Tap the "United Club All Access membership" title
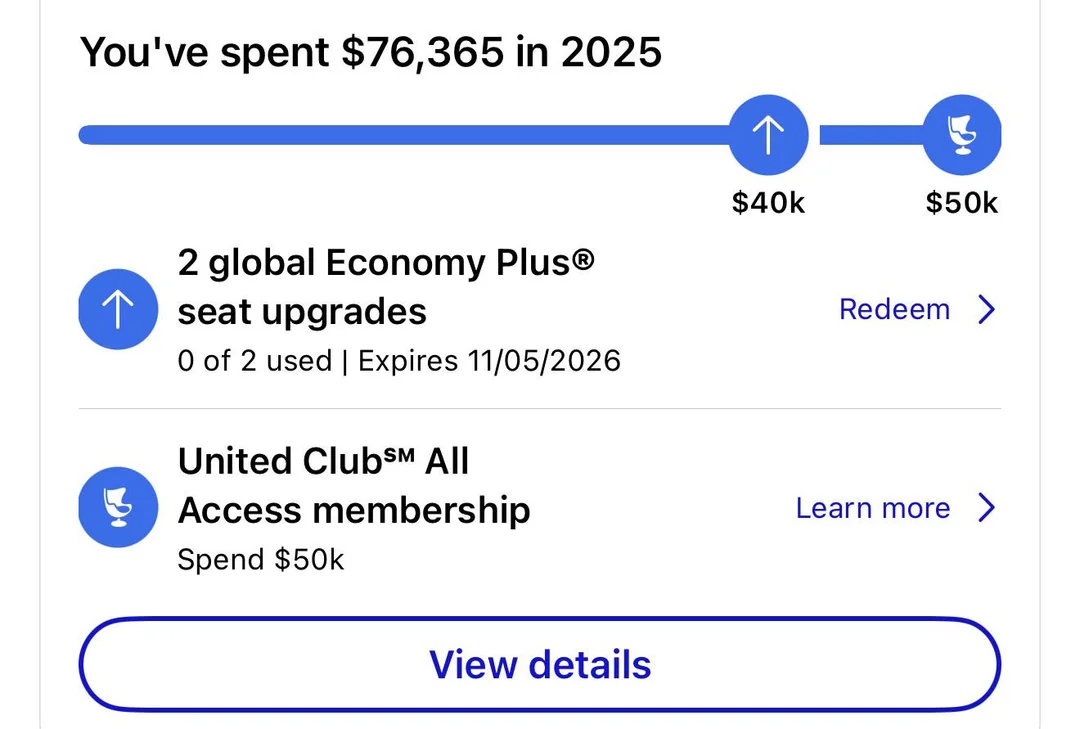Viewport: 1080px width, 729px height. tap(353, 486)
